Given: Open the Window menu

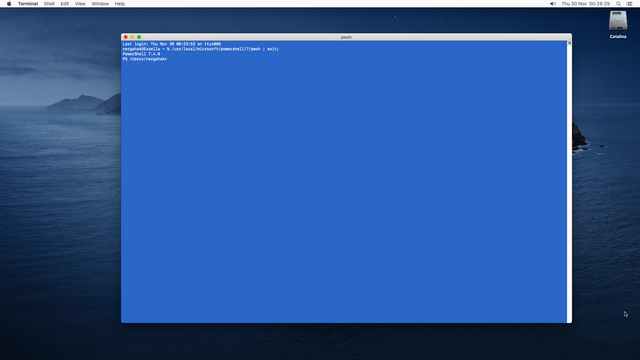Looking at the screenshot, I should [x=100, y=4].
